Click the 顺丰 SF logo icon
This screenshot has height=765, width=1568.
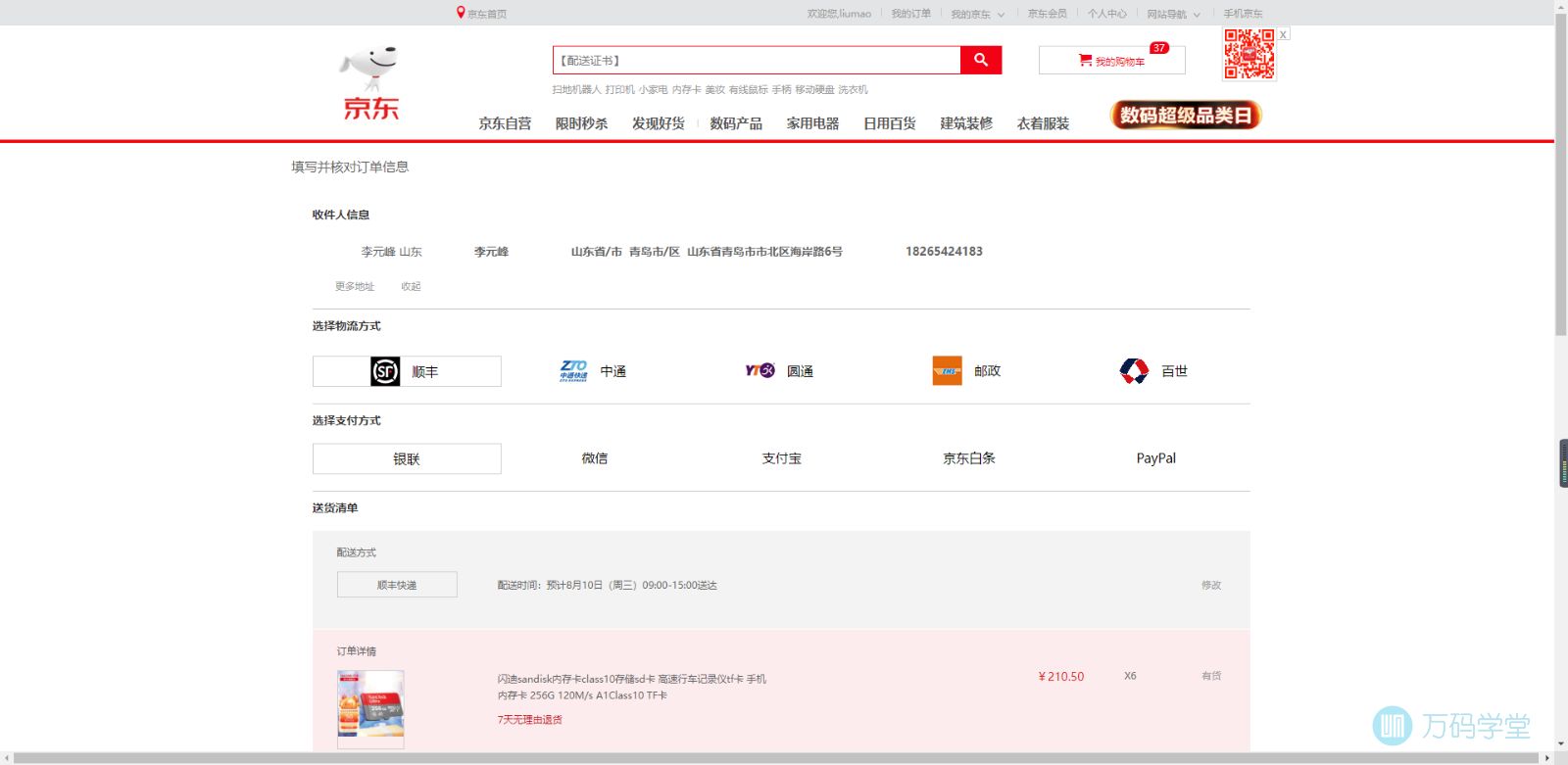[x=385, y=371]
